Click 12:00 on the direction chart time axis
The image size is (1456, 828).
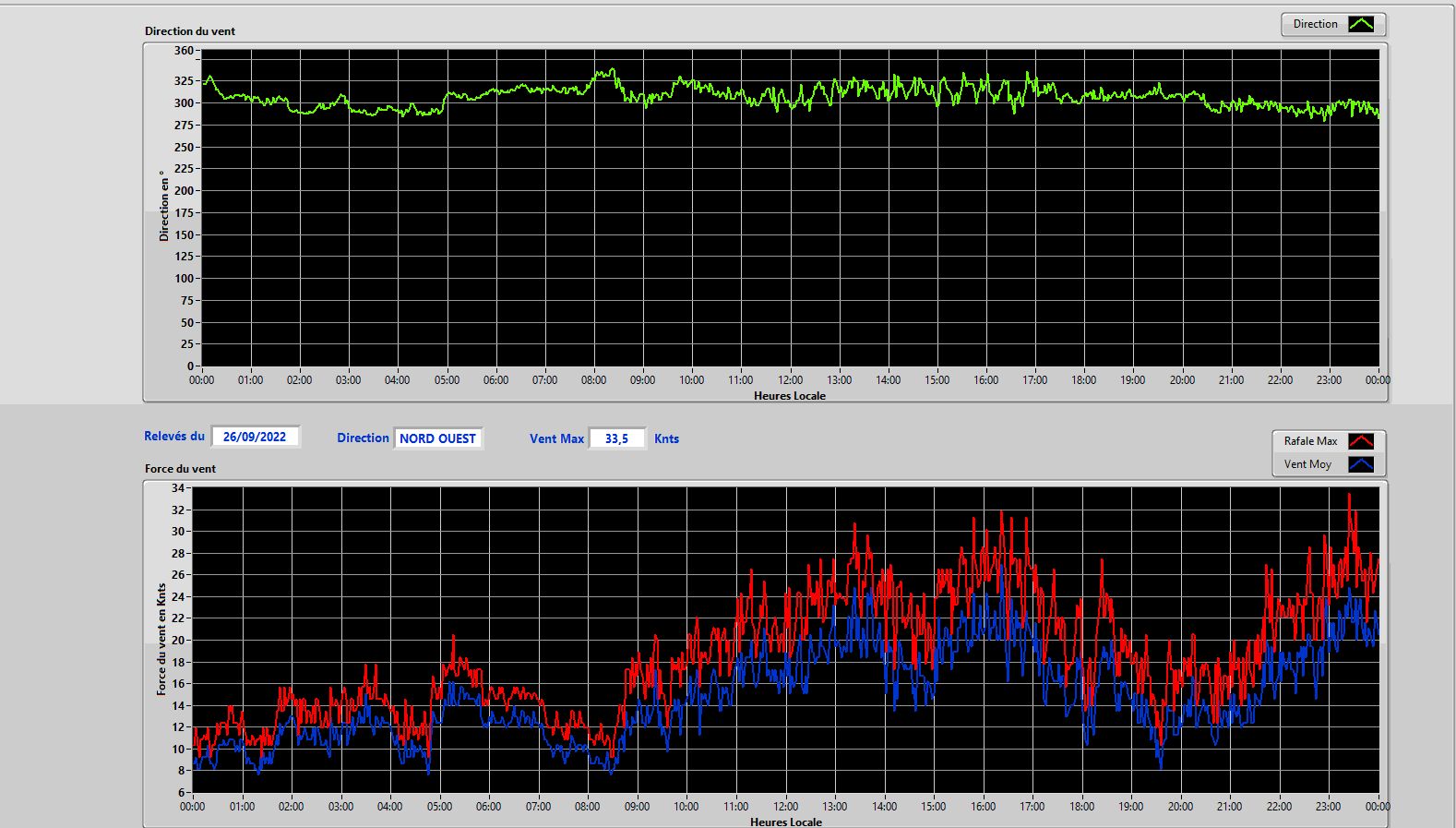coord(790,379)
